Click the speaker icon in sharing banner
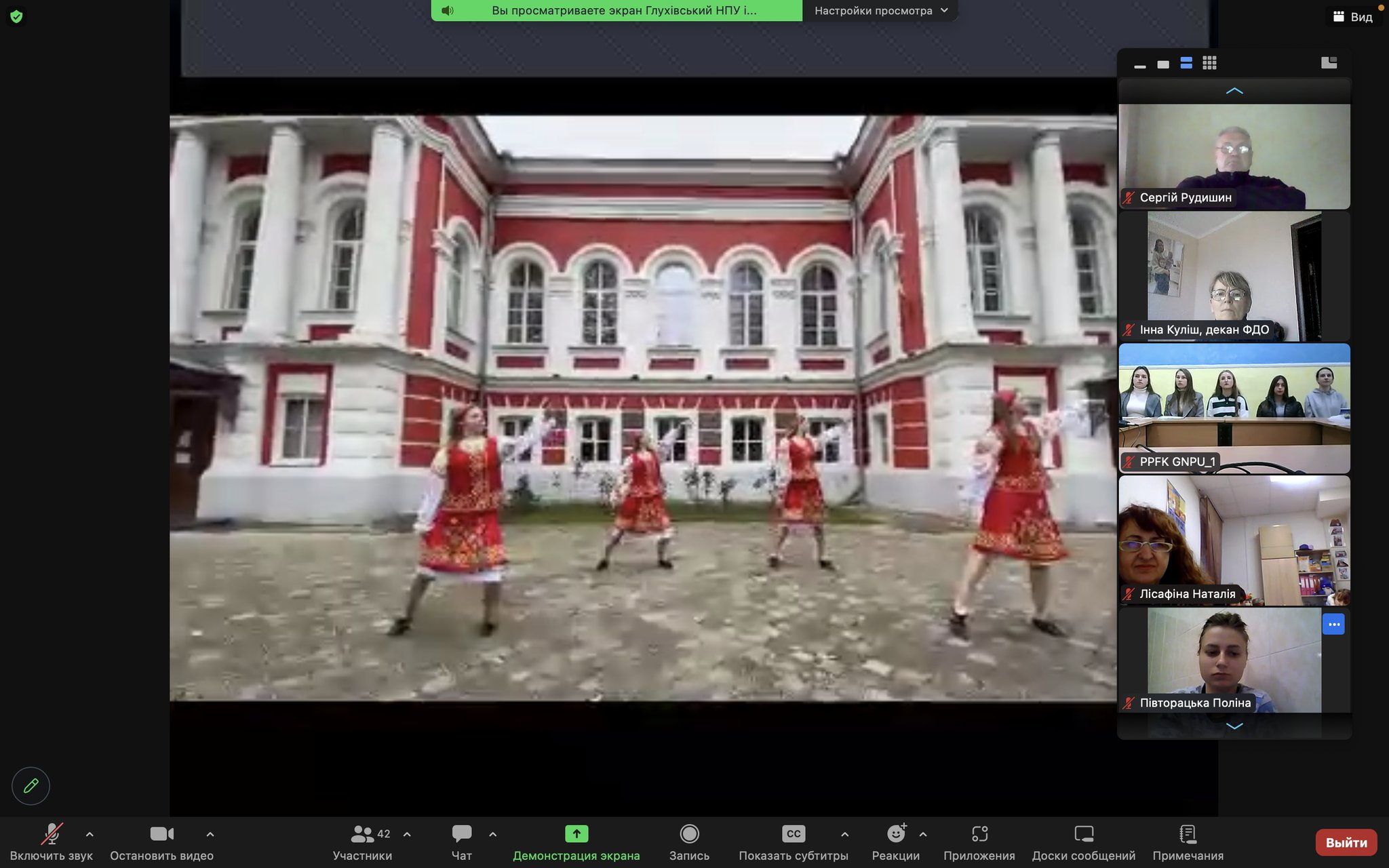 (448, 11)
